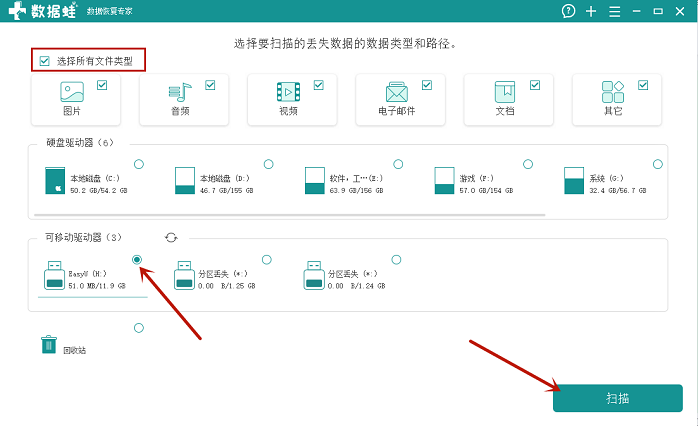Click the 音频 audio type icon
This screenshot has height=426, width=698.
tap(180, 92)
